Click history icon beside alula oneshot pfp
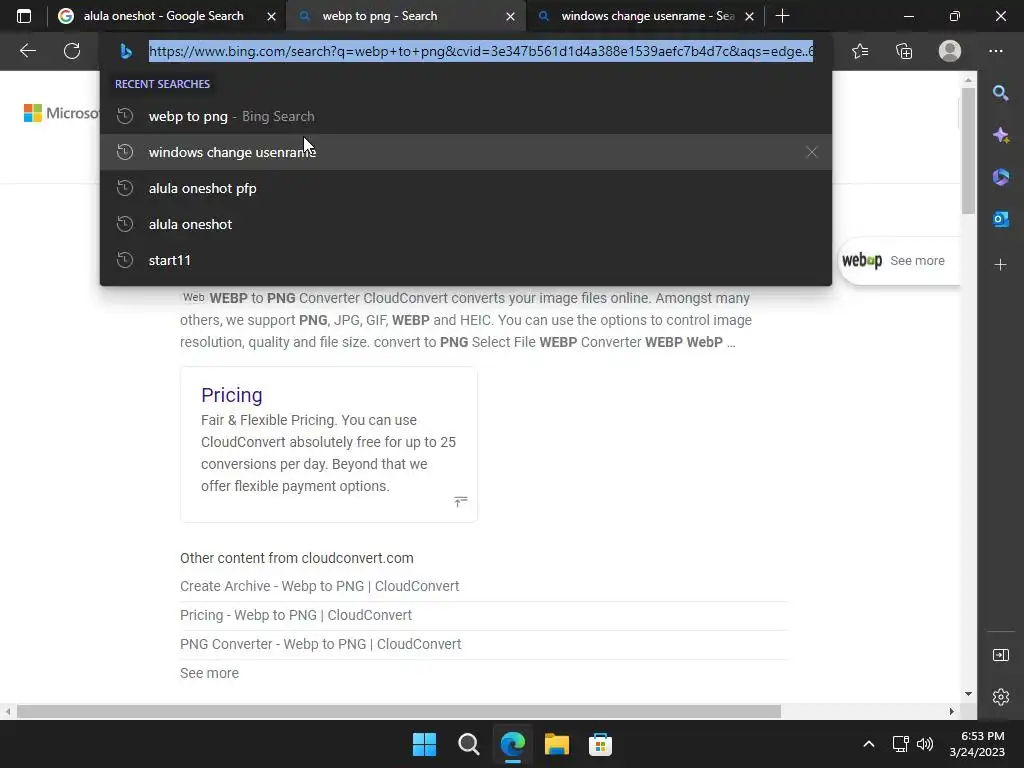 pyautogui.click(x=125, y=188)
